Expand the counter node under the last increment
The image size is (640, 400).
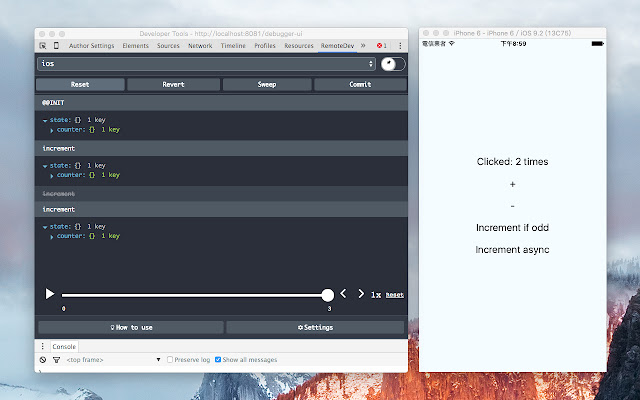click(52, 237)
